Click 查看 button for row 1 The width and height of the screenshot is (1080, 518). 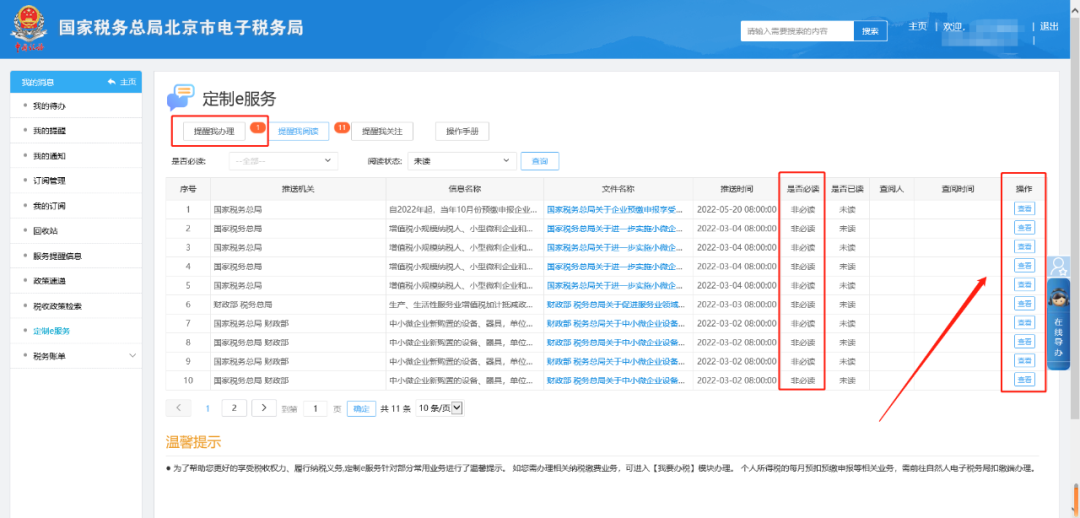(x=1024, y=209)
